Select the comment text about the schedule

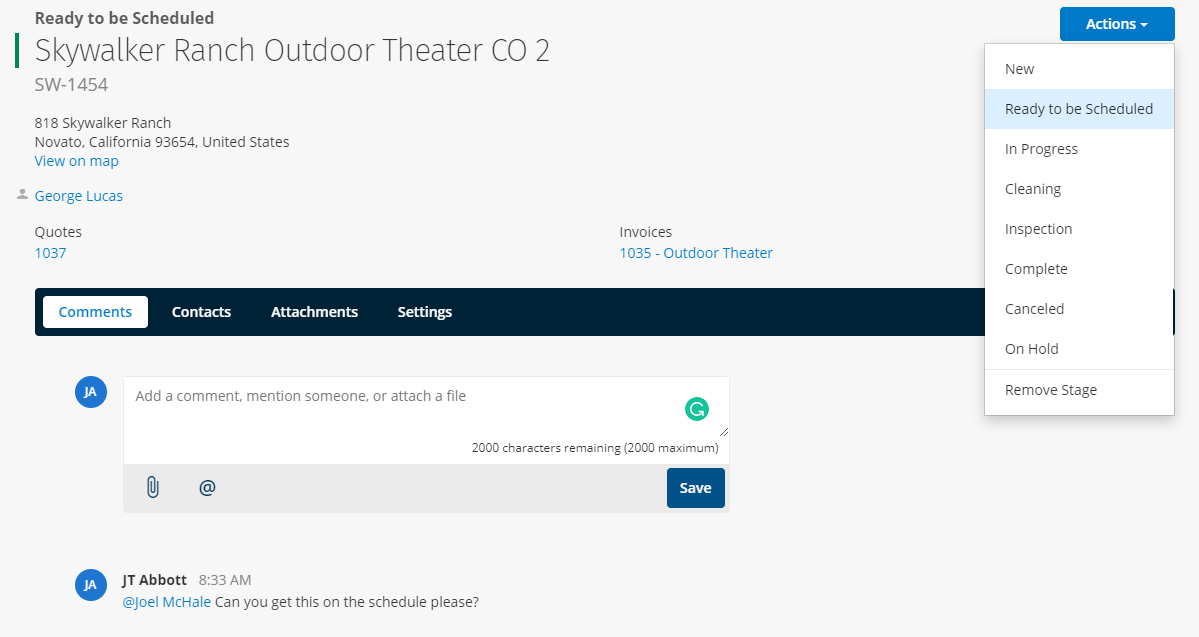346,602
